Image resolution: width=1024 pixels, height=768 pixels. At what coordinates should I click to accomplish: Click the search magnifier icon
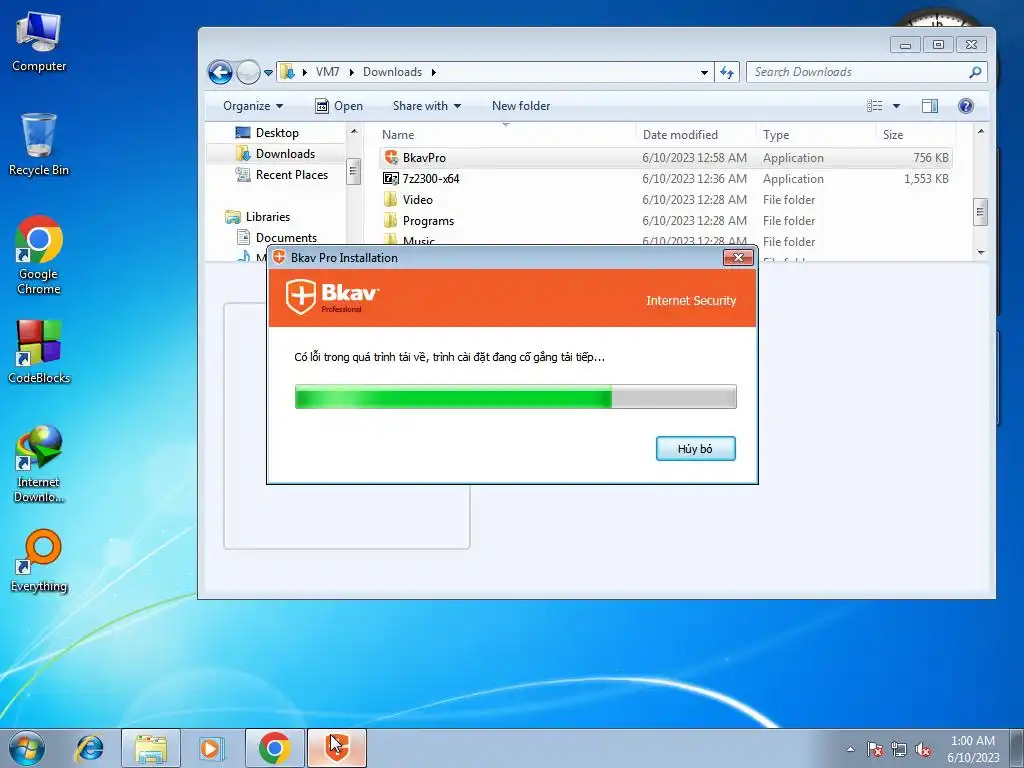(975, 72)
